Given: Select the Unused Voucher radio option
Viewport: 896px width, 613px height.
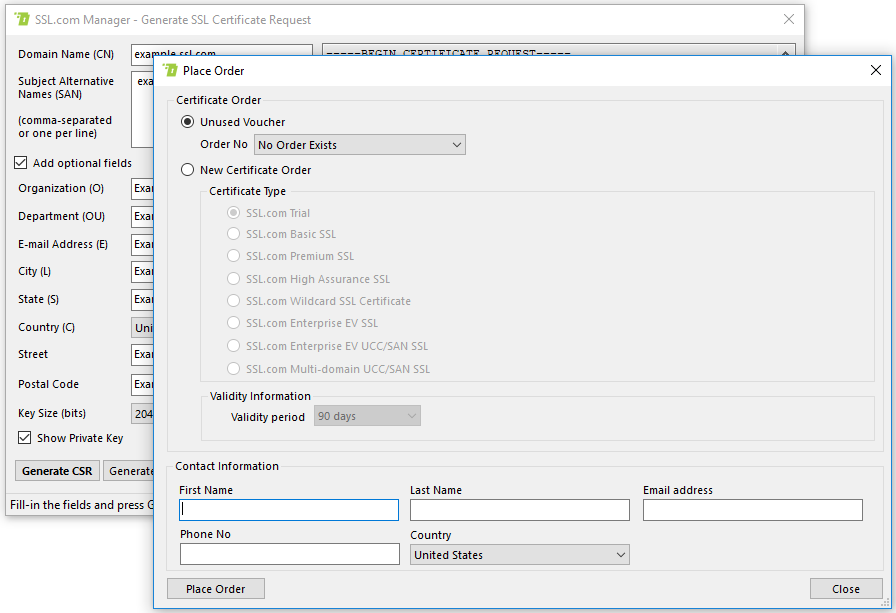Looking at the screenshot, I should point(187,122).
